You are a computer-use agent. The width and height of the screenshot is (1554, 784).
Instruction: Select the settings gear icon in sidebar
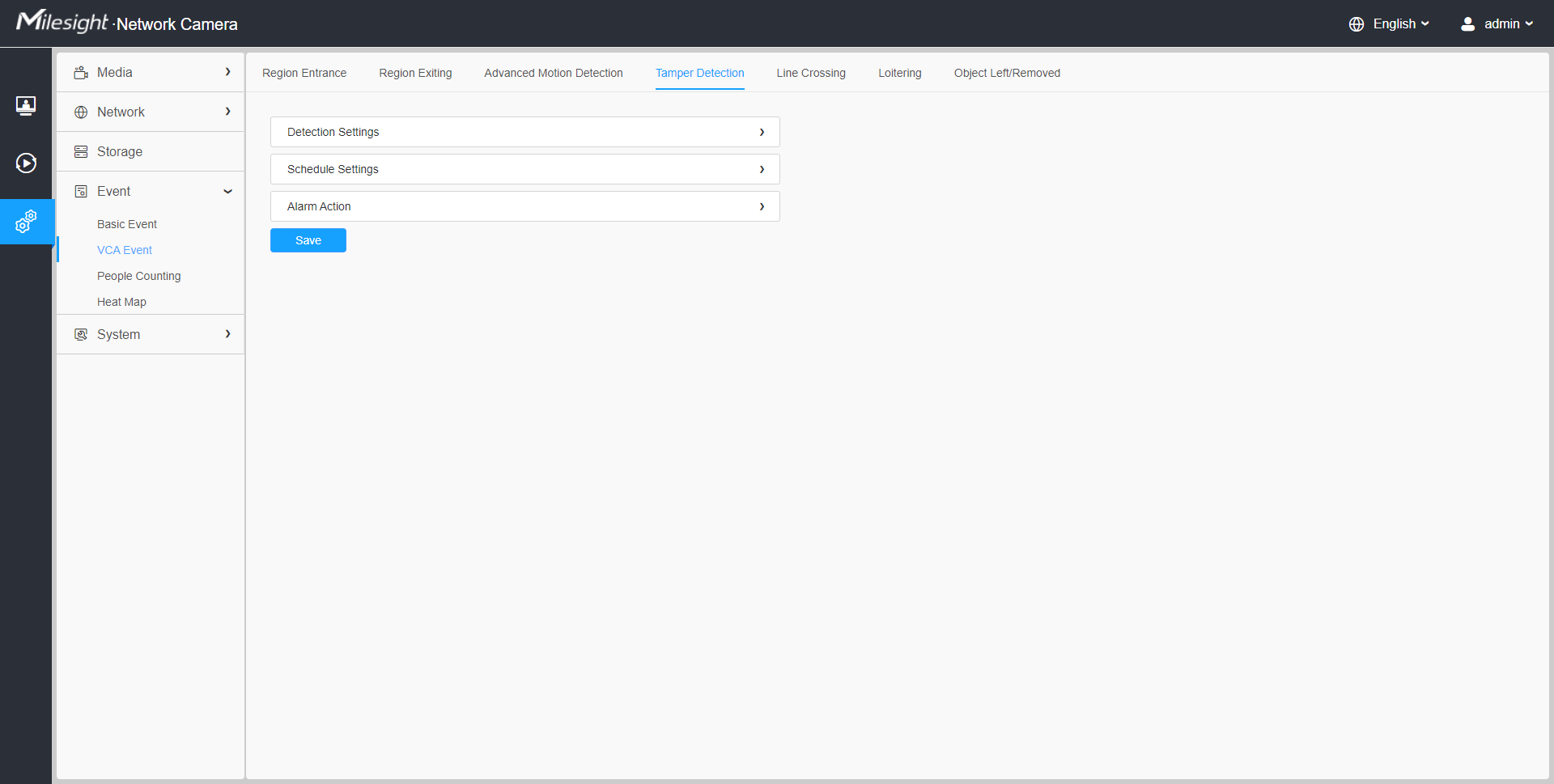[x=26, y=221]
